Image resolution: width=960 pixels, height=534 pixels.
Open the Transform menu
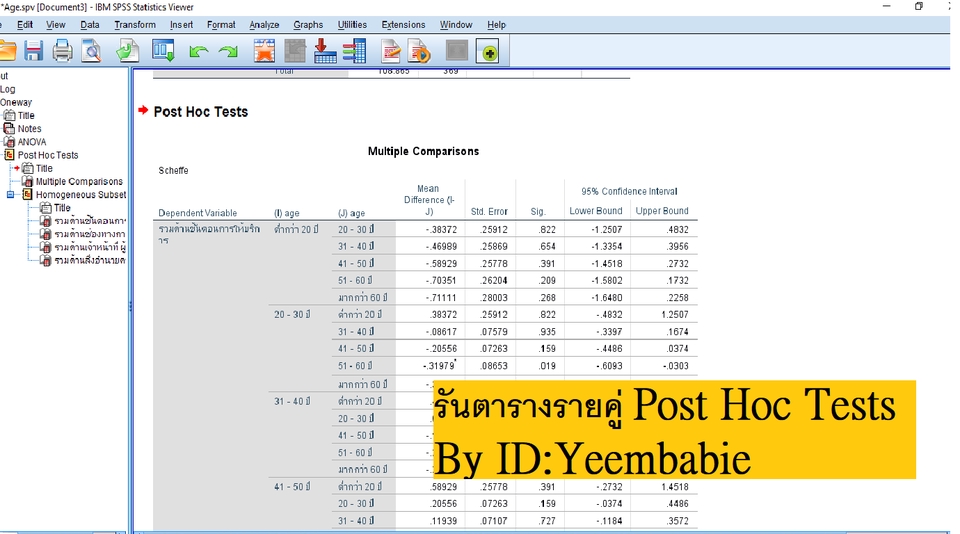pyautogui.click(x=135, y=25)
